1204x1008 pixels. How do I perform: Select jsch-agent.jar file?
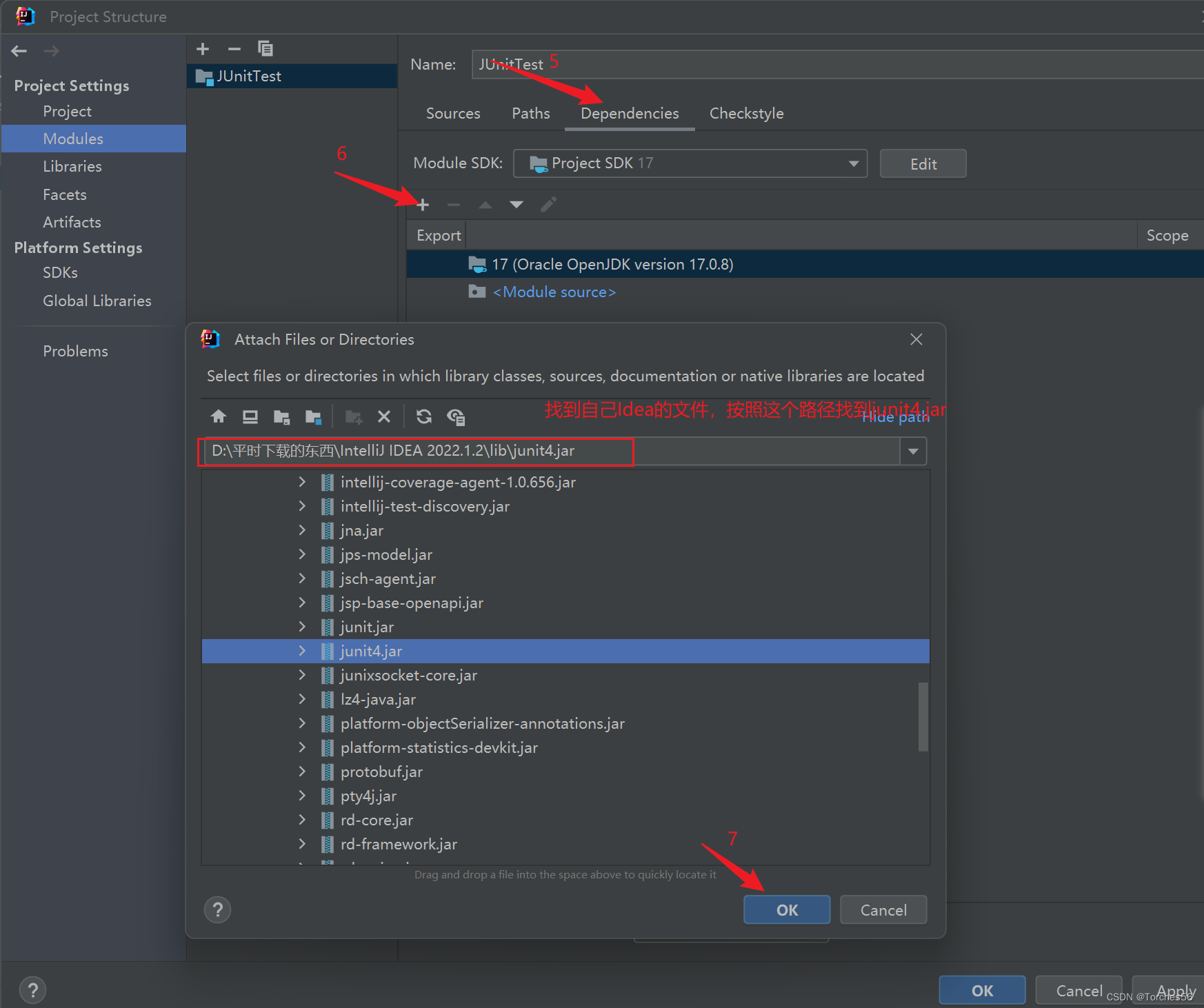tap(565, 578)
